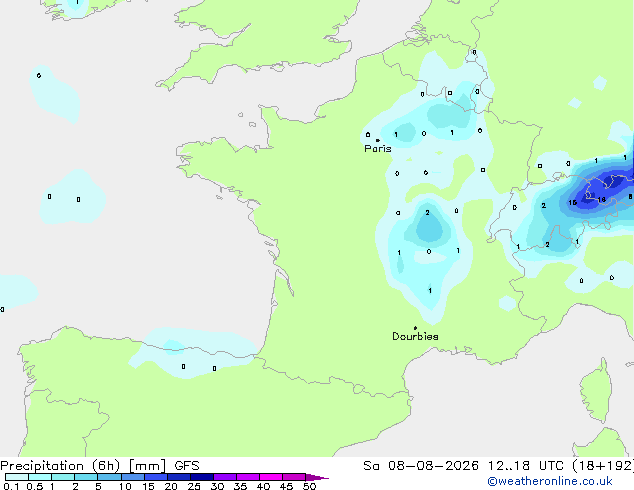Select the 5–10 mm legend color
Viewport: 634px width, 490px height.
109,477
